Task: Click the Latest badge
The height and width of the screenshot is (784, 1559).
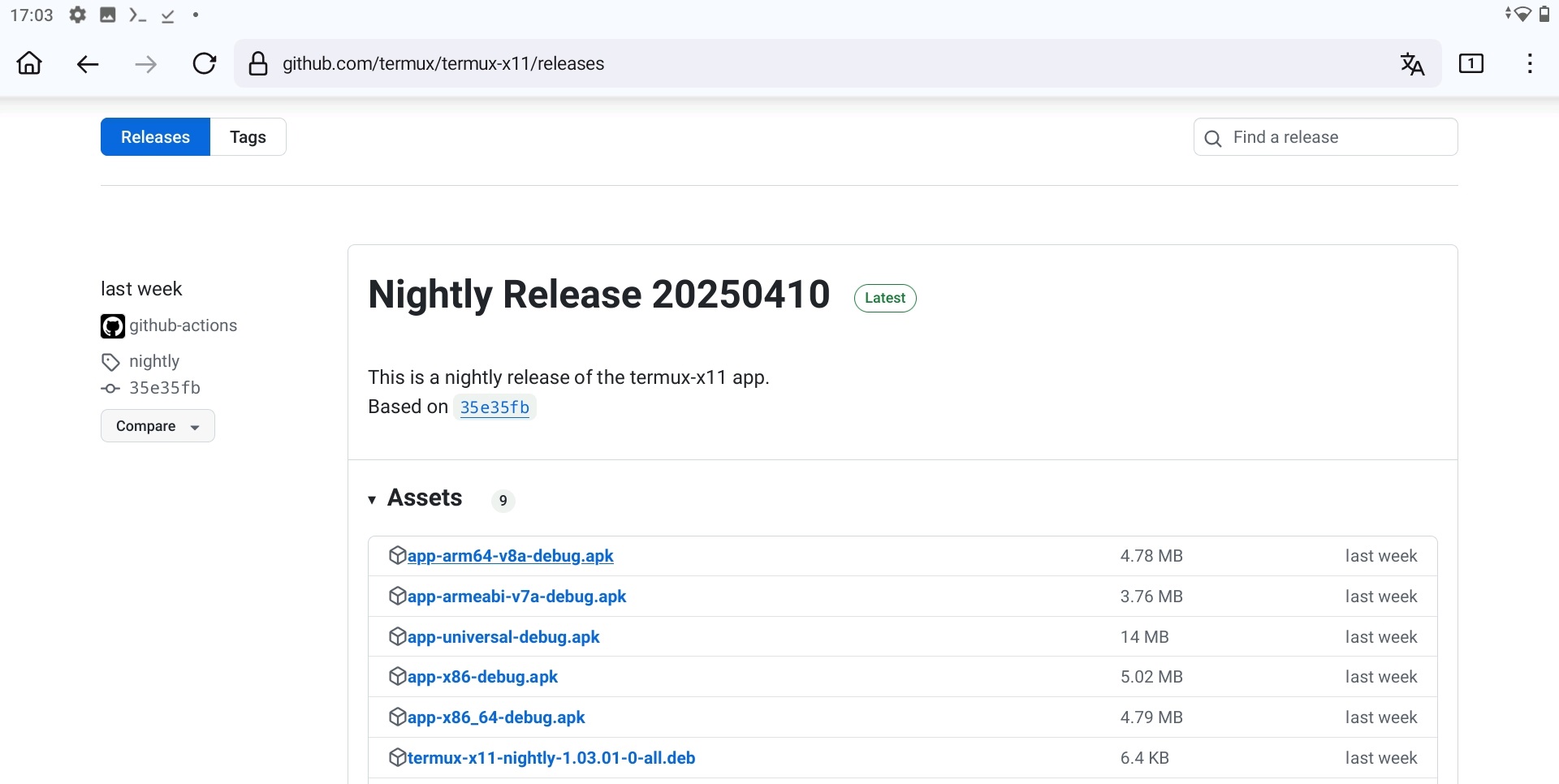Action: [x=885, y=298]
